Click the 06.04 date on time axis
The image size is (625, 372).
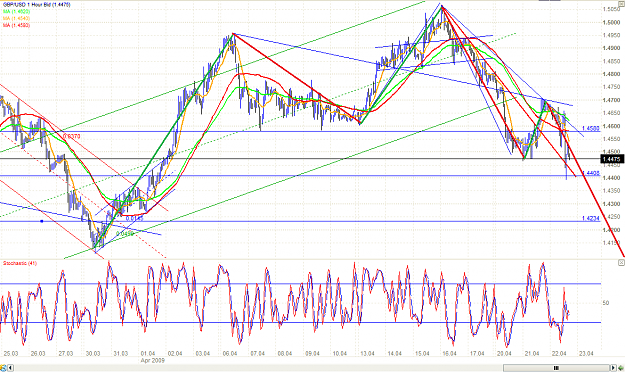coord(230,353)
